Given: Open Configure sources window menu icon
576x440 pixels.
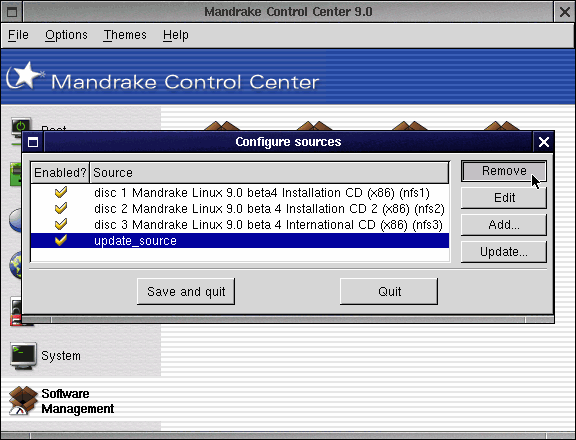Looking at the screenshot, I should pos(33,142).
